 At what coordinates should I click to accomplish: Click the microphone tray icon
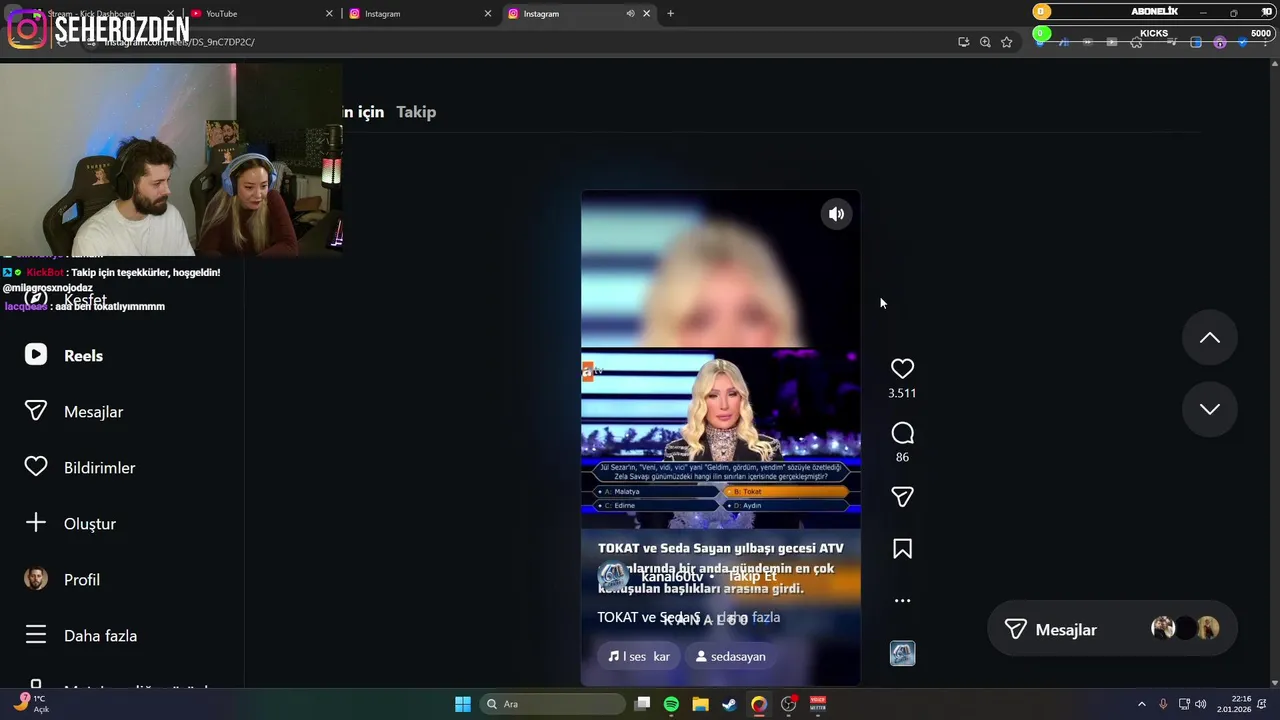(x=1163, y=704)
